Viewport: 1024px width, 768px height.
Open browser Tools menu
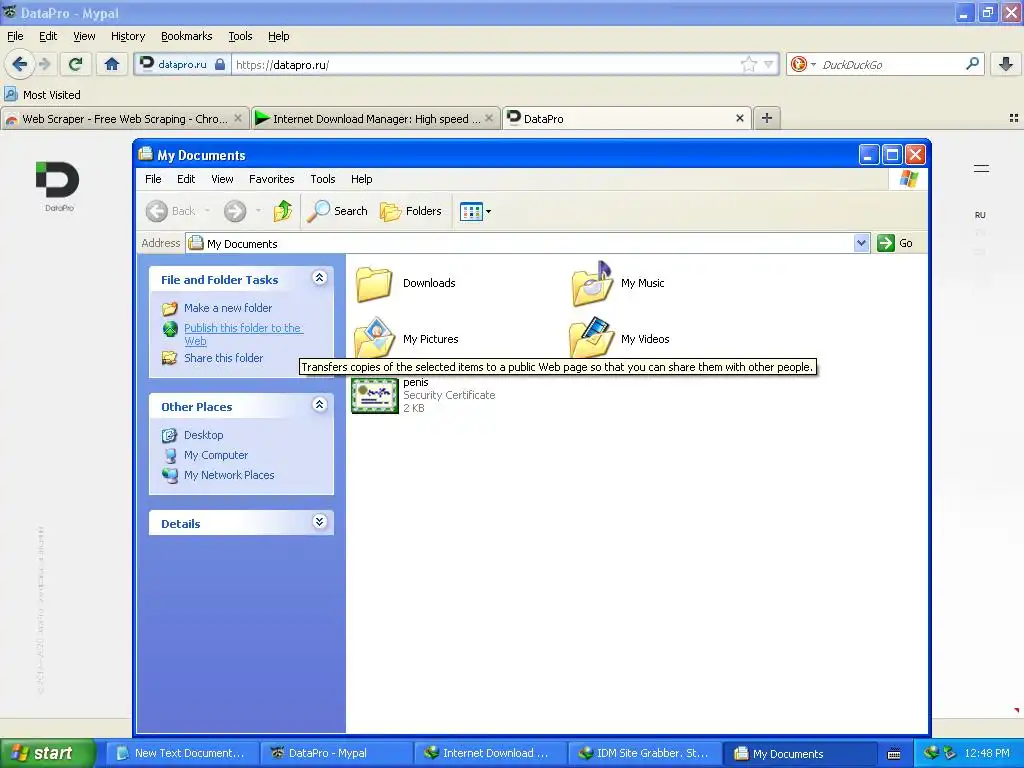pyautogui.click(x=240, y=37)
